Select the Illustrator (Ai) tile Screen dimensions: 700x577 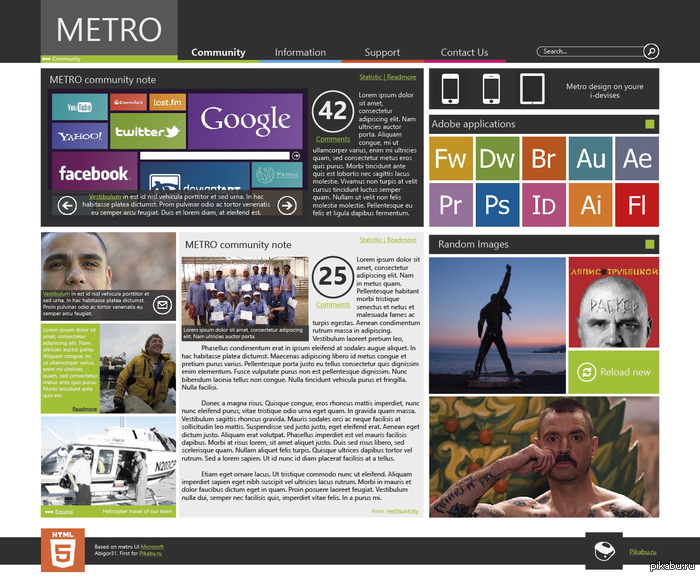click(591, 204)
